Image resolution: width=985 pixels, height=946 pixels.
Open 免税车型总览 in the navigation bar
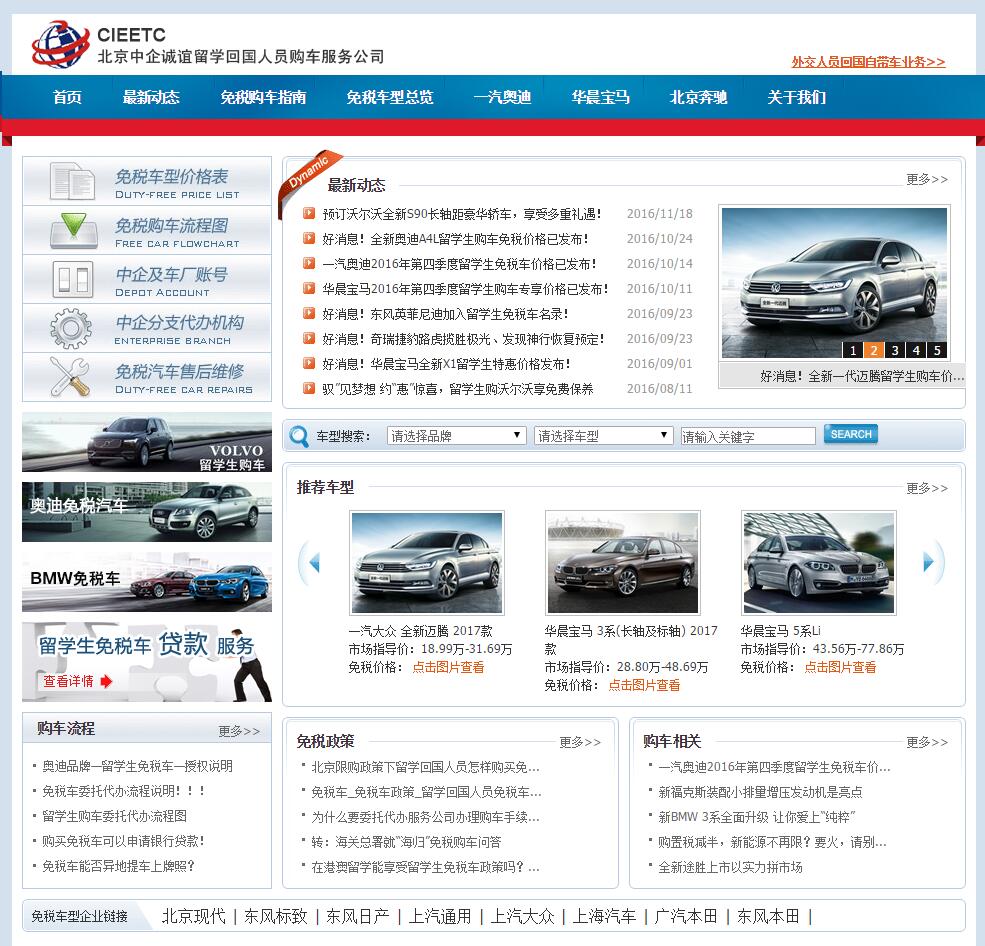(x=390, y=97)
